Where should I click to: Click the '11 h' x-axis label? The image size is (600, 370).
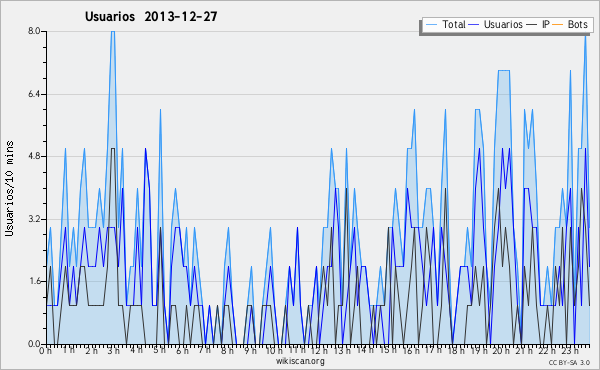(297, 350)
